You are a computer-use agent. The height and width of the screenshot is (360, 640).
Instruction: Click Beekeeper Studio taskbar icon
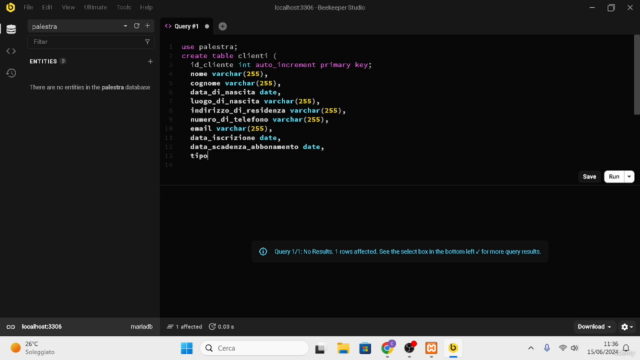pos(453,348)
